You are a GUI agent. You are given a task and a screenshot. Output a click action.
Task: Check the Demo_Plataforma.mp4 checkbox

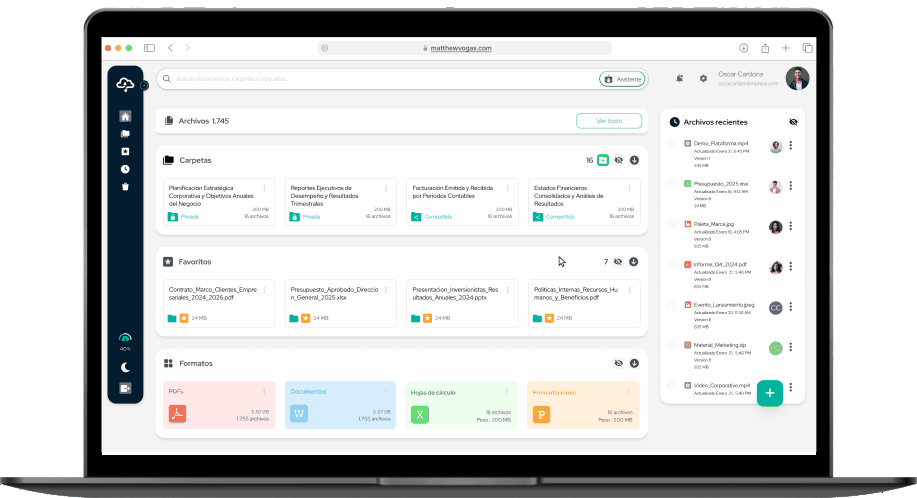671,143
